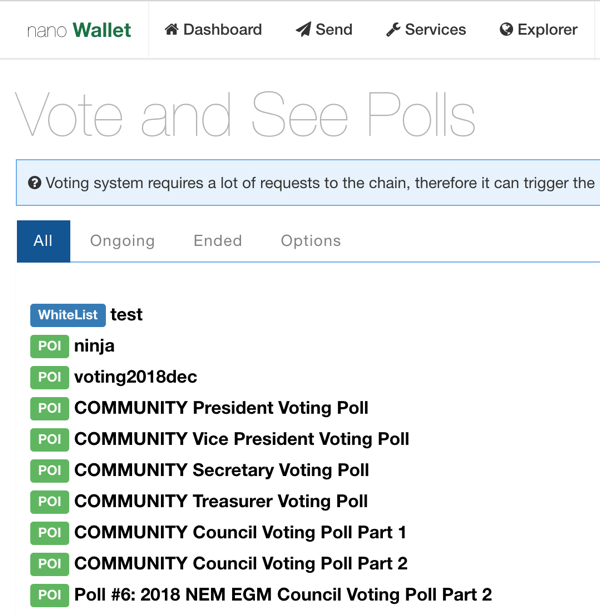Click the Dashboard home icon
Image resolution: width=600 pixels, height=613 pixels.
[171, 29]
